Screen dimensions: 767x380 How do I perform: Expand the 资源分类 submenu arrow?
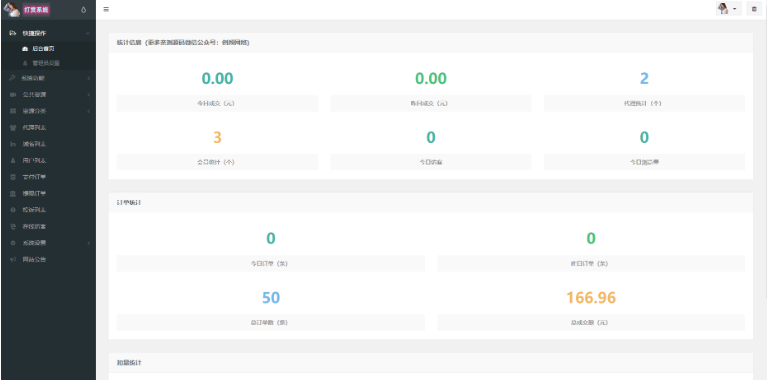89,111
